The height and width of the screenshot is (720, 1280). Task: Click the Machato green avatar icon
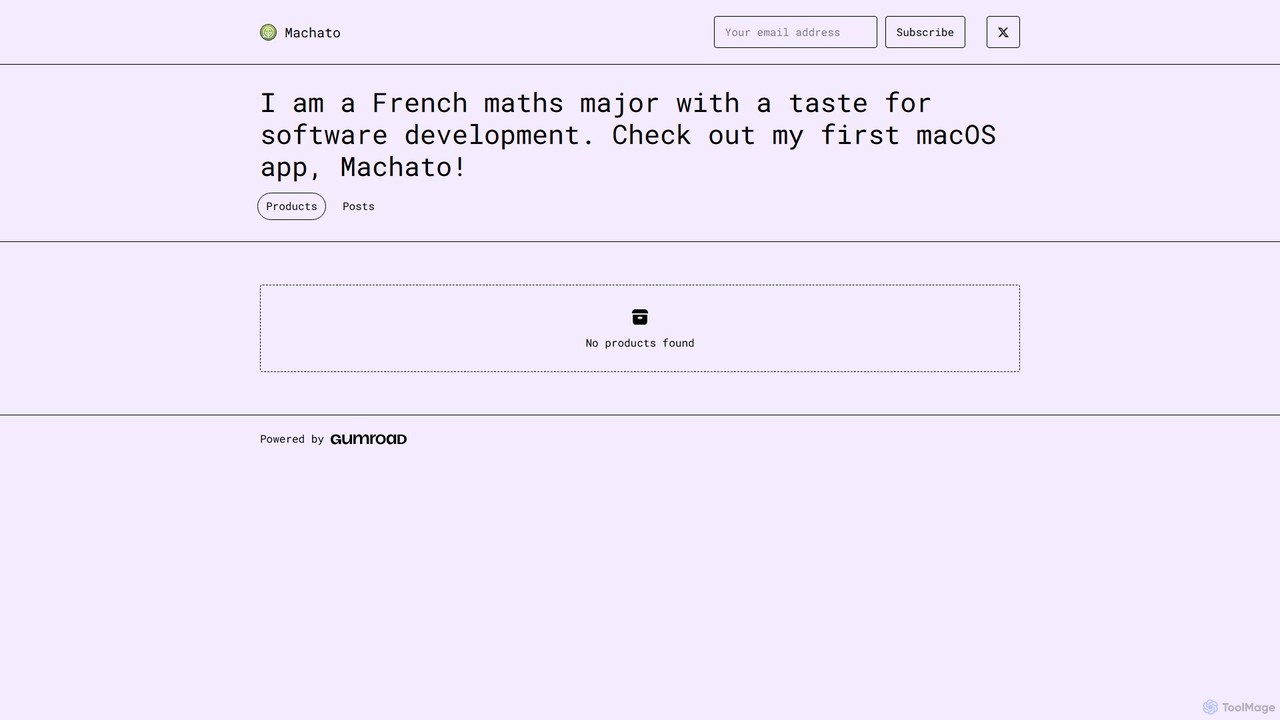coord(268,32)
